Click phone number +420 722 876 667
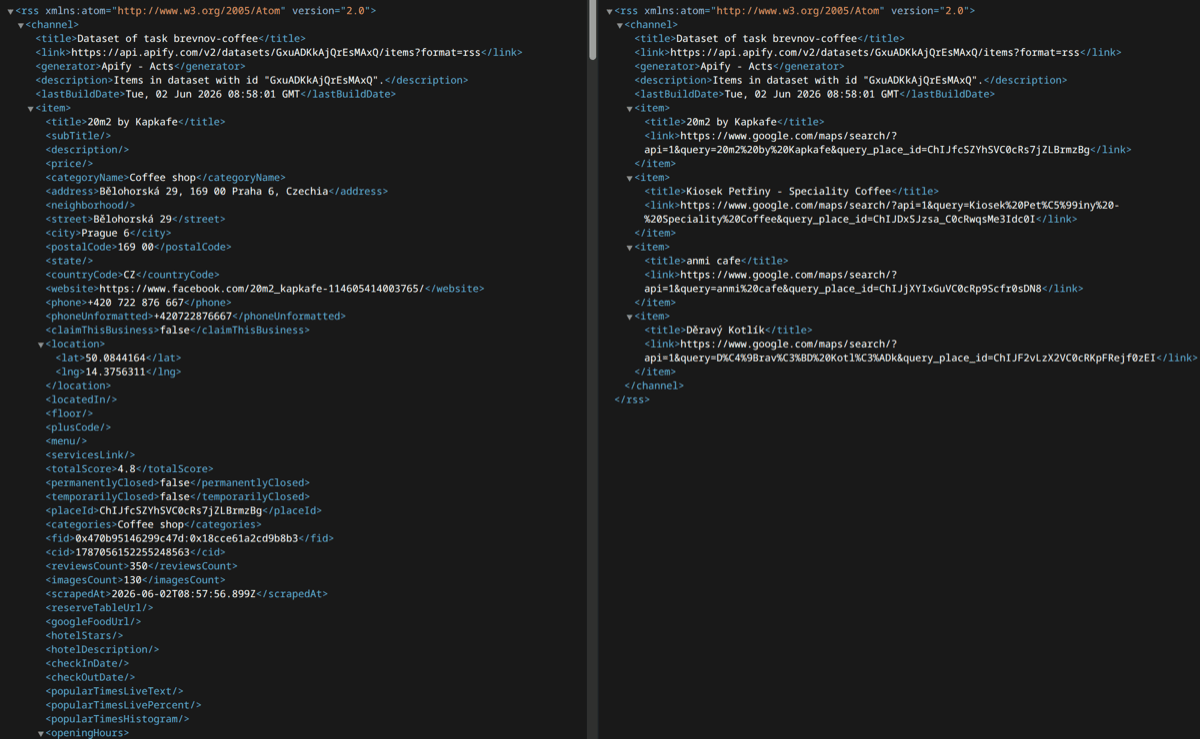Screen dimensions: 1200x739 coord(138,302)
